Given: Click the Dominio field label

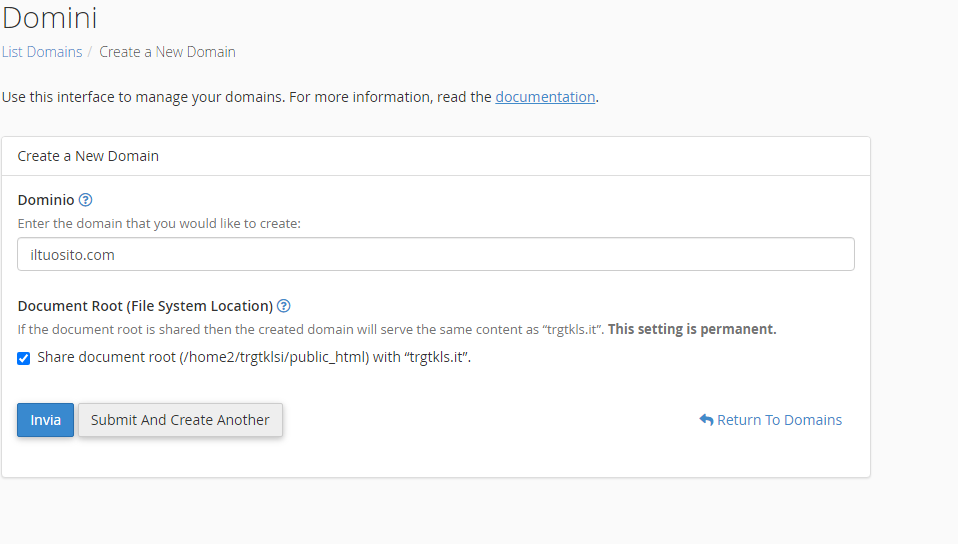Looking at the screenshot, I should [x=46, y=200].
